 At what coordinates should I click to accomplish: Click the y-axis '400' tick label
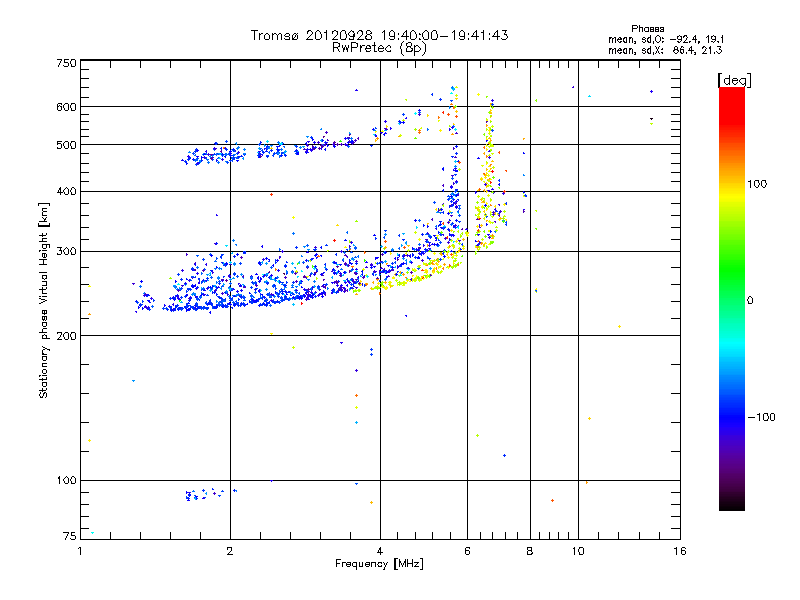(66, 191)
